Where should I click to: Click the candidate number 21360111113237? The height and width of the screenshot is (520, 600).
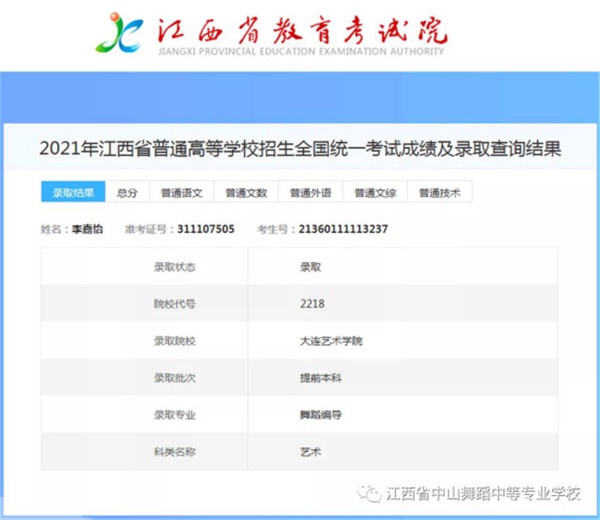[343, 229]
